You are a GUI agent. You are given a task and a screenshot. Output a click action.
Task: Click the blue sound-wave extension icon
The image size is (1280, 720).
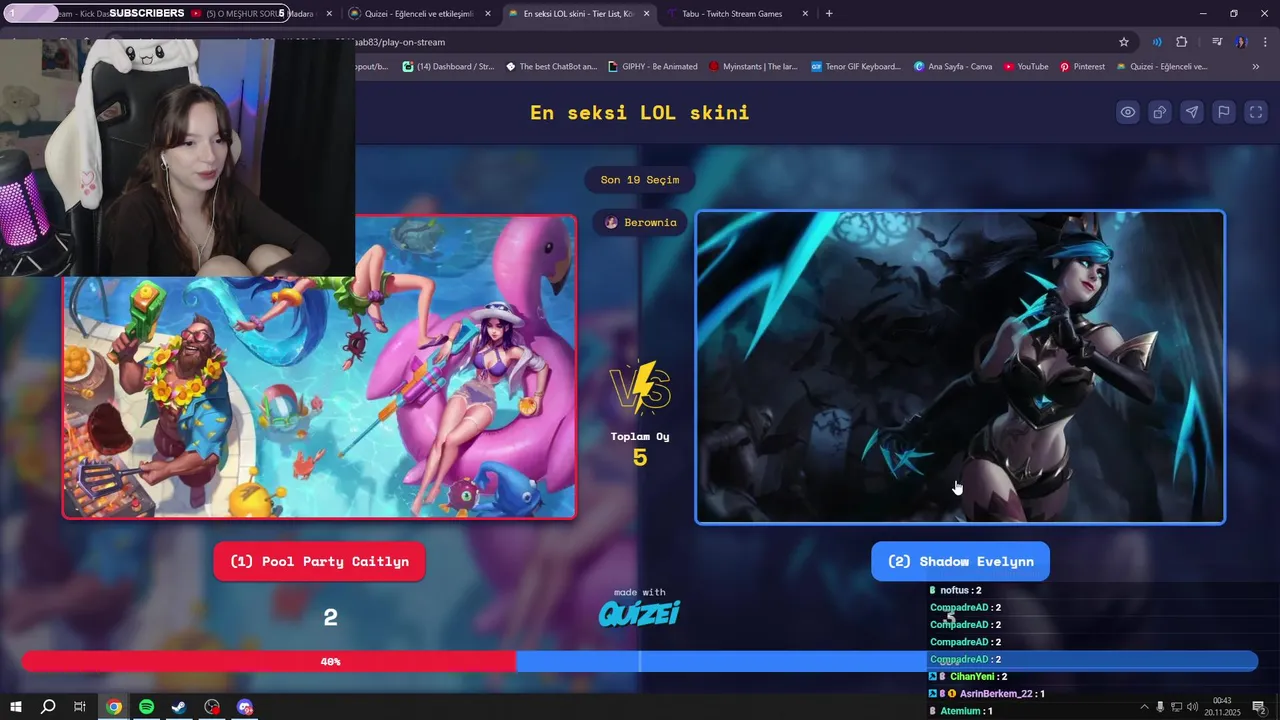click(1157, 42)
